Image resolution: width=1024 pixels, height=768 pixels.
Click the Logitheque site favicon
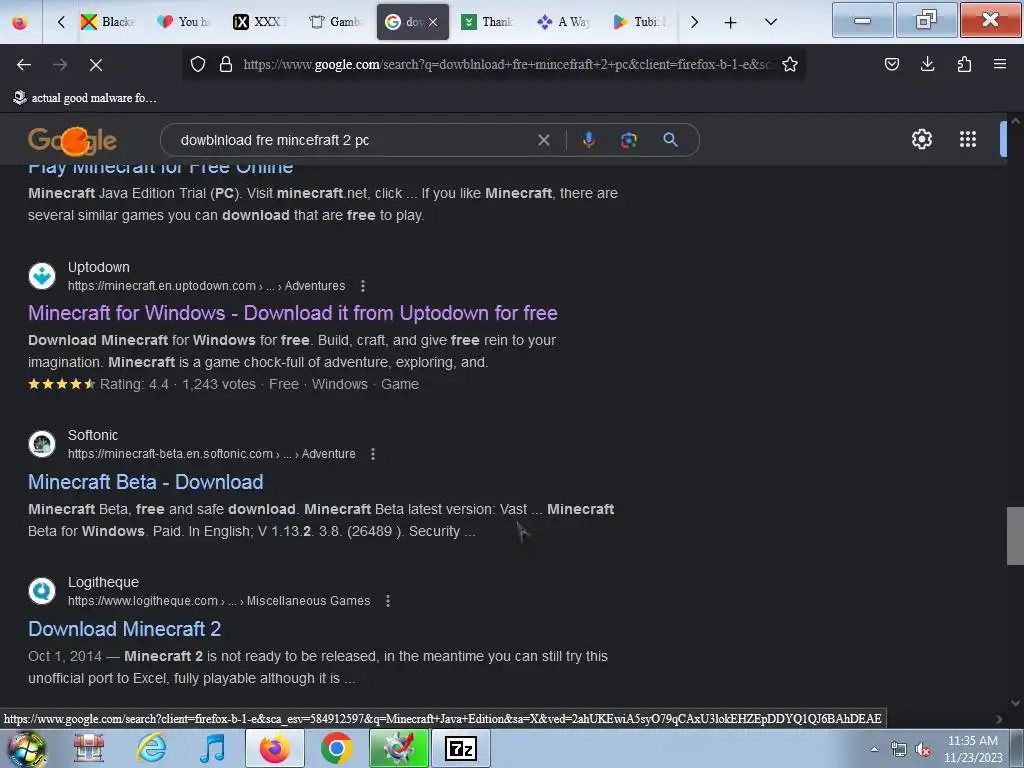[42, 590]
